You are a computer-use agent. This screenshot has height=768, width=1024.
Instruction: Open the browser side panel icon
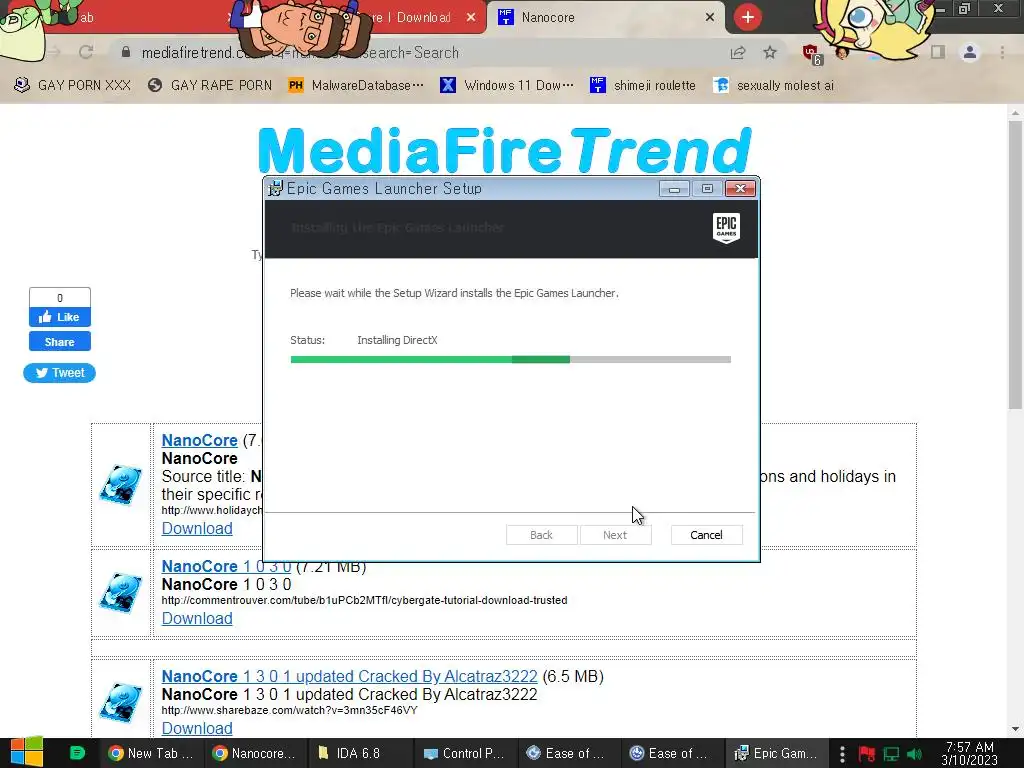pos(938,52)
